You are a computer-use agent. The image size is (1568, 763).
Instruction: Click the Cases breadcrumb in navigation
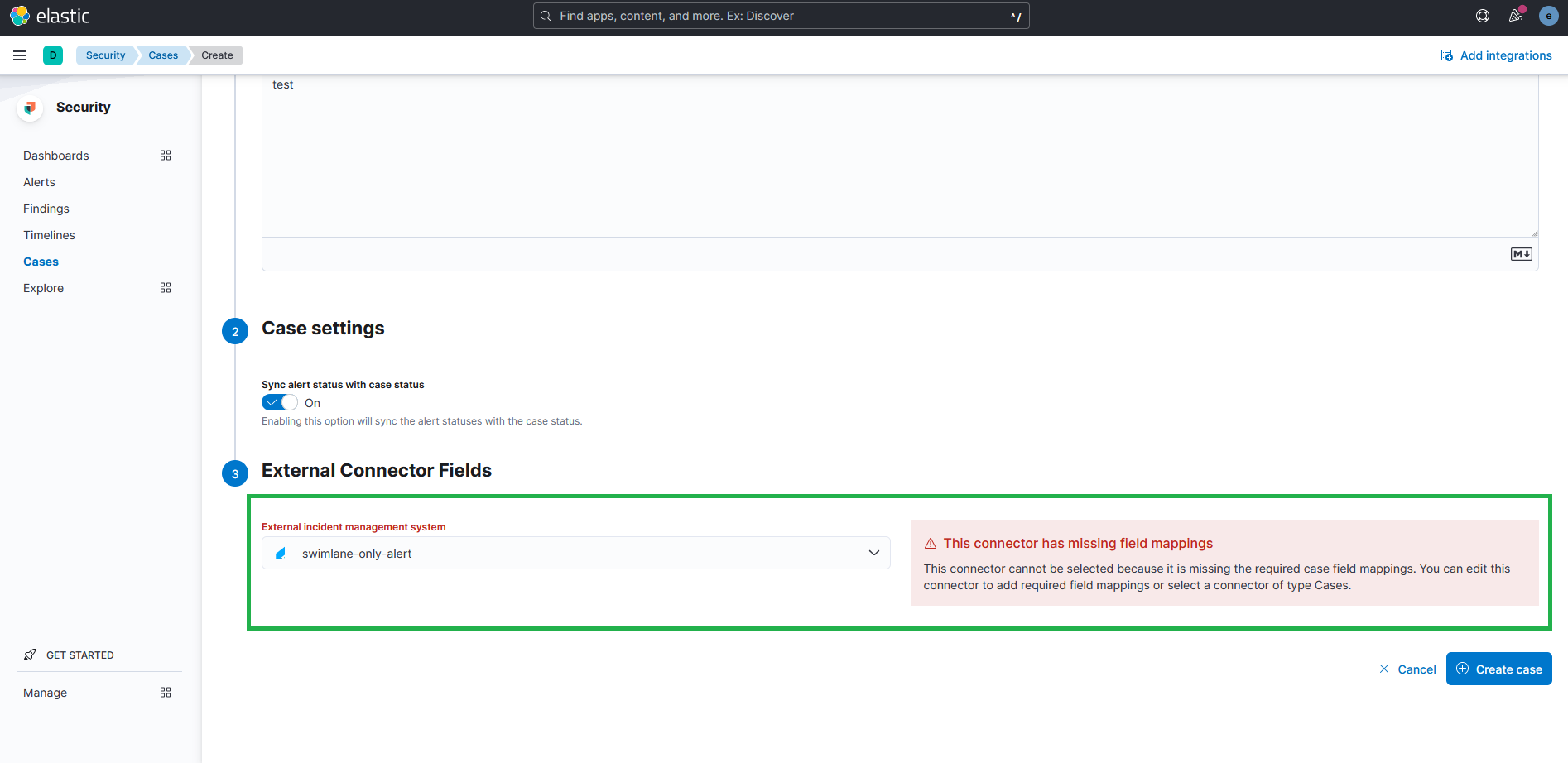coord(162,55)
